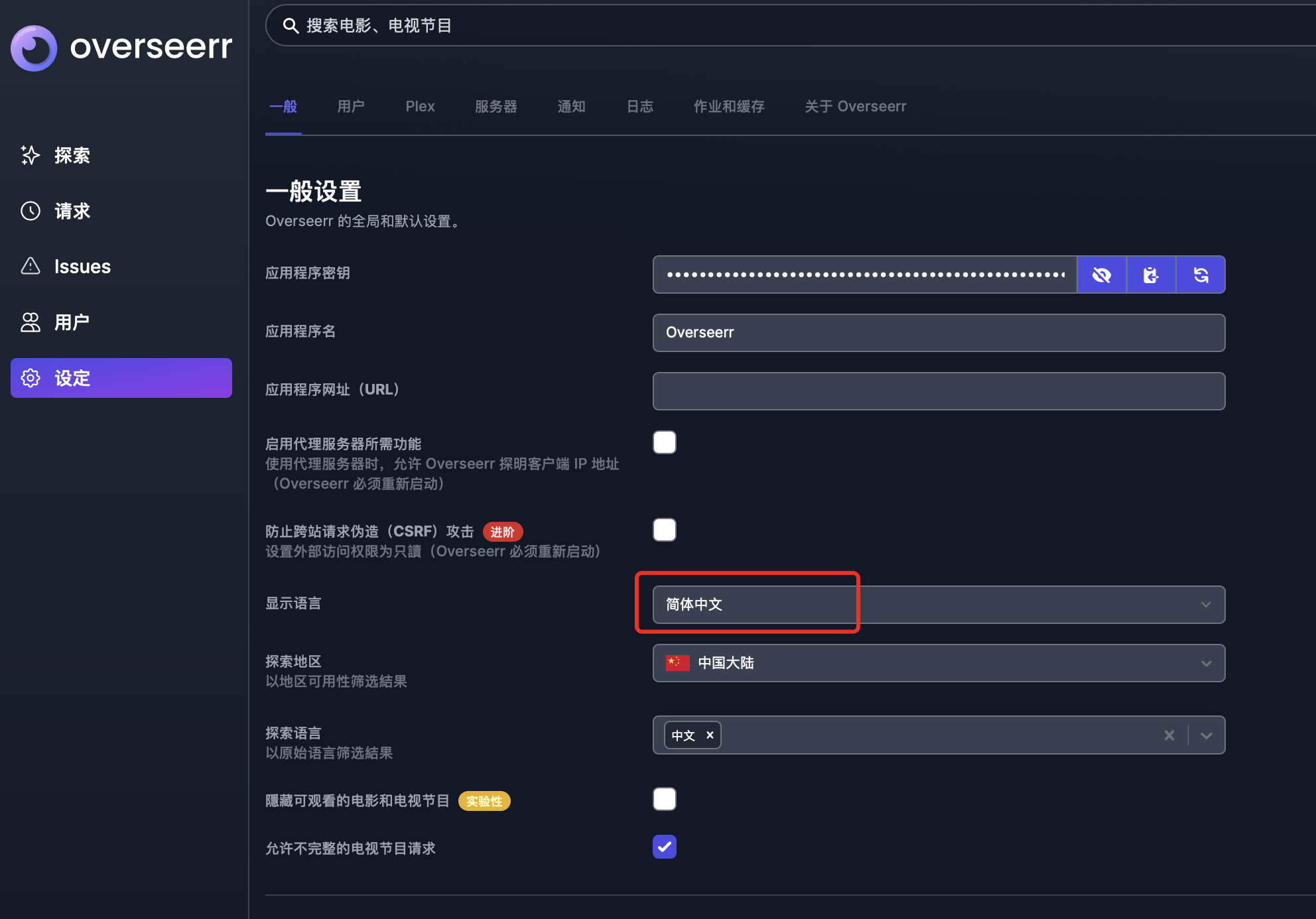Screen dimensions: 1316x919
Task: Open the 显示语言 dropdown
Action: (938, 605)
